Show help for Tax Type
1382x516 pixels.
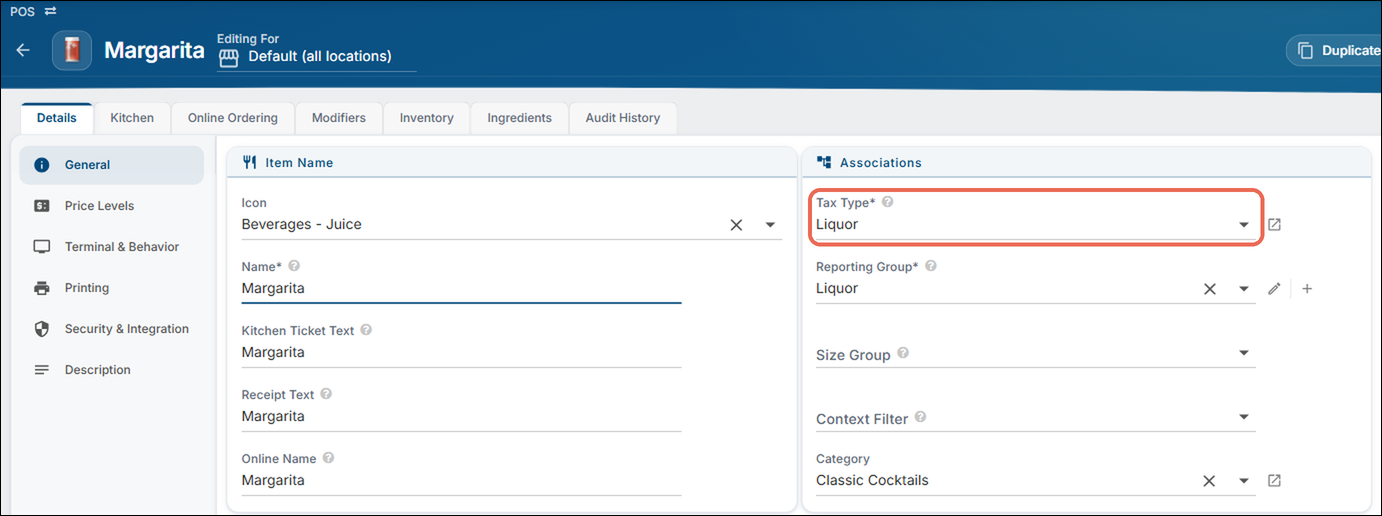887,202
